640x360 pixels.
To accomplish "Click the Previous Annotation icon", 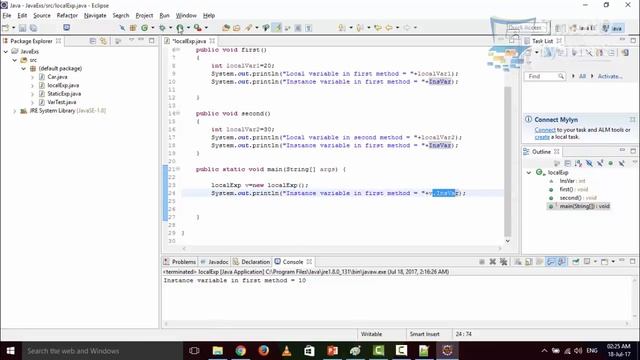I will click(x=360, y=28).
